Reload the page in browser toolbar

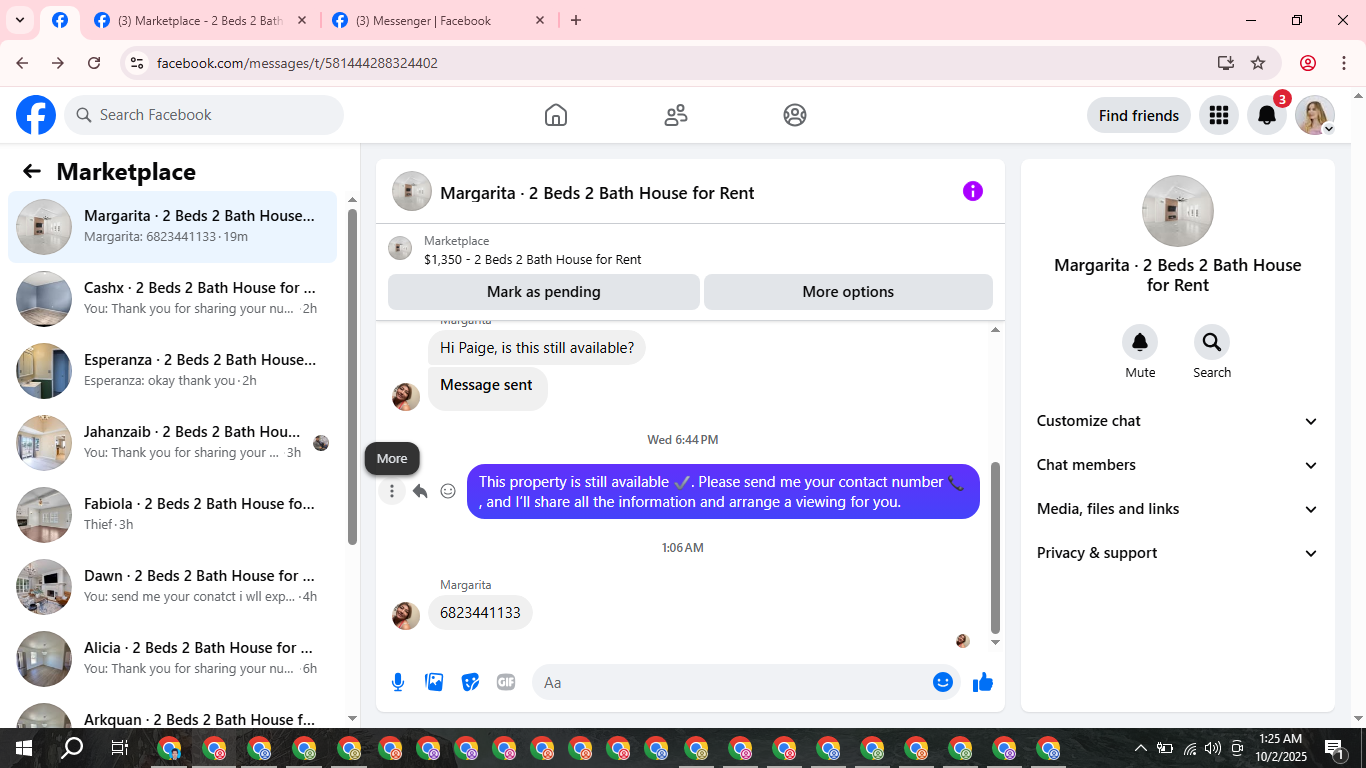click(94, 63)
